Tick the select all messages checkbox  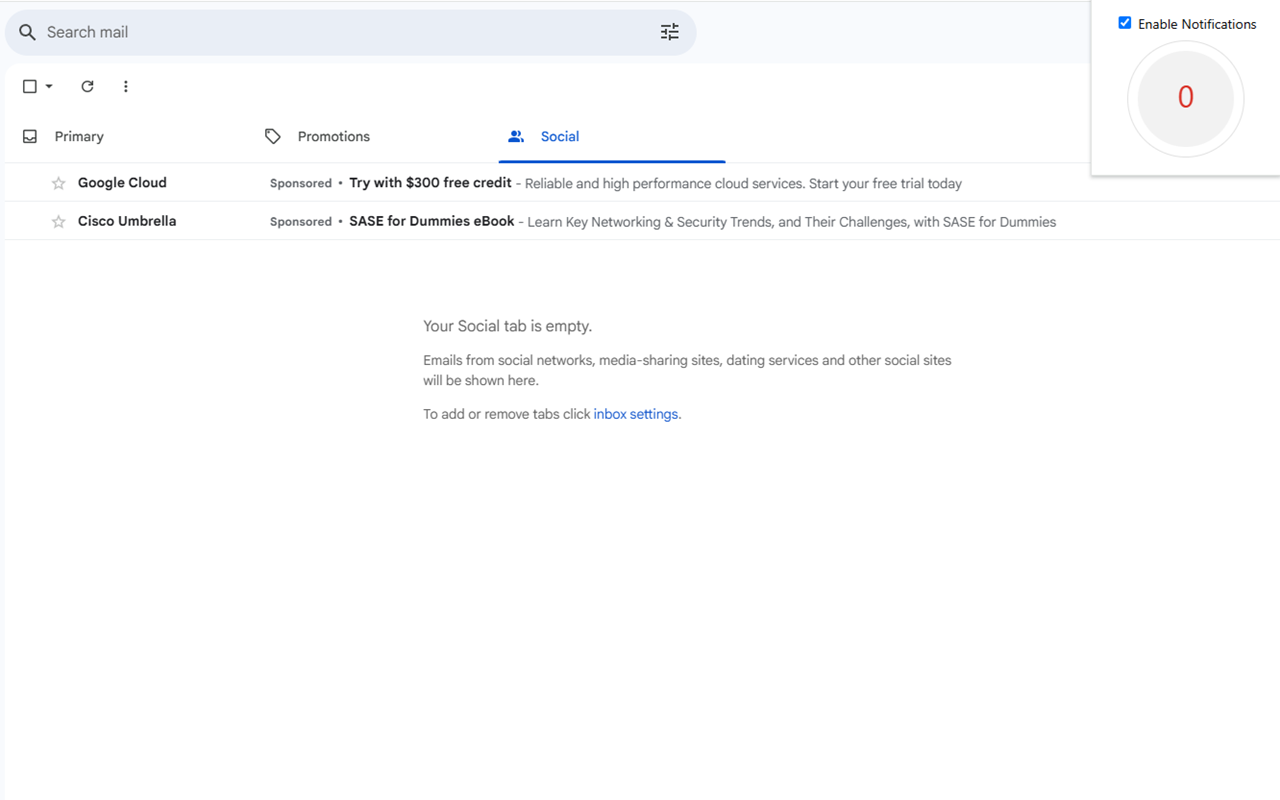coord(30,87)
